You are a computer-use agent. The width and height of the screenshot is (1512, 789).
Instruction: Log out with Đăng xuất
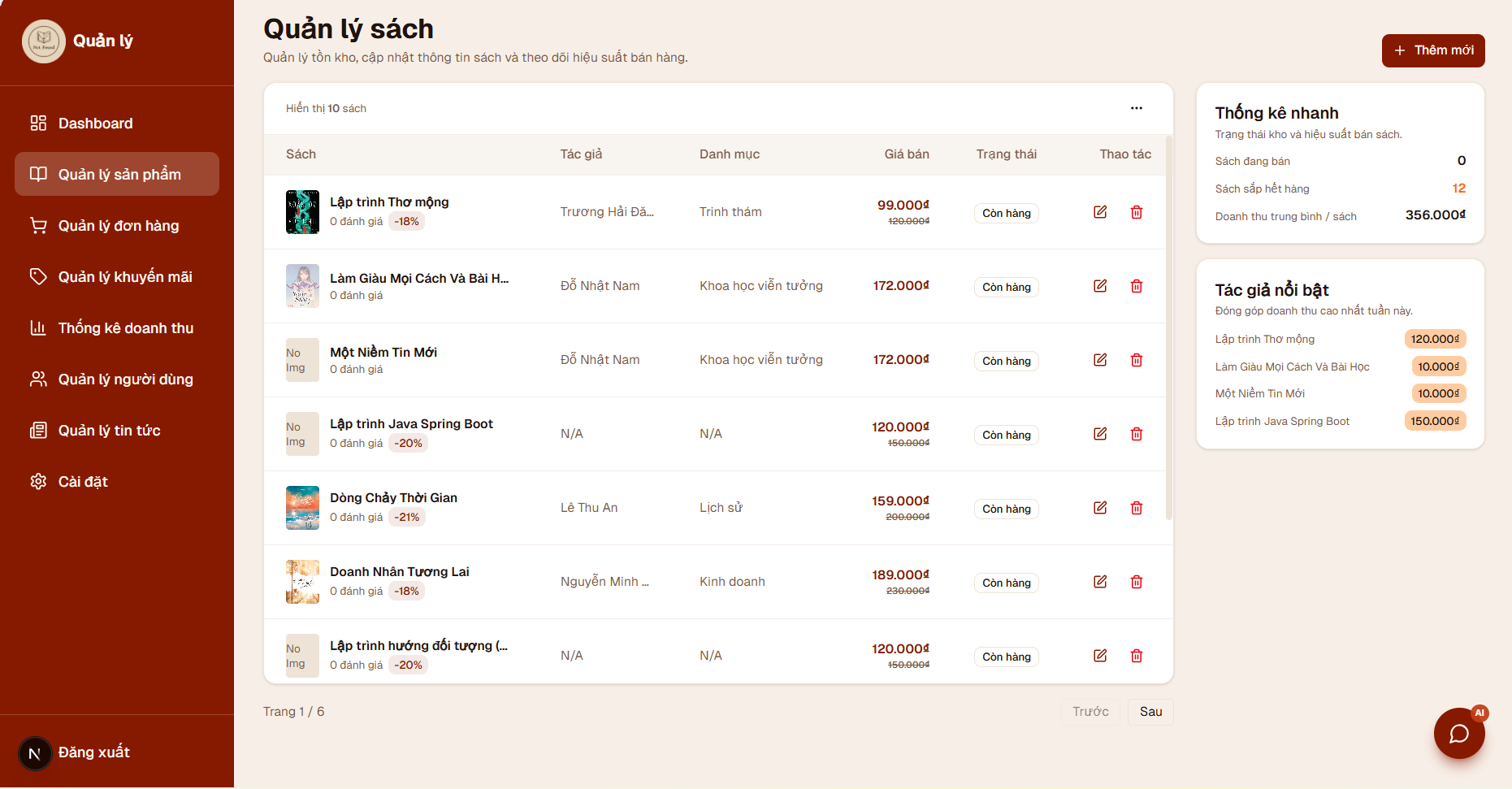[x=93, y=752]
